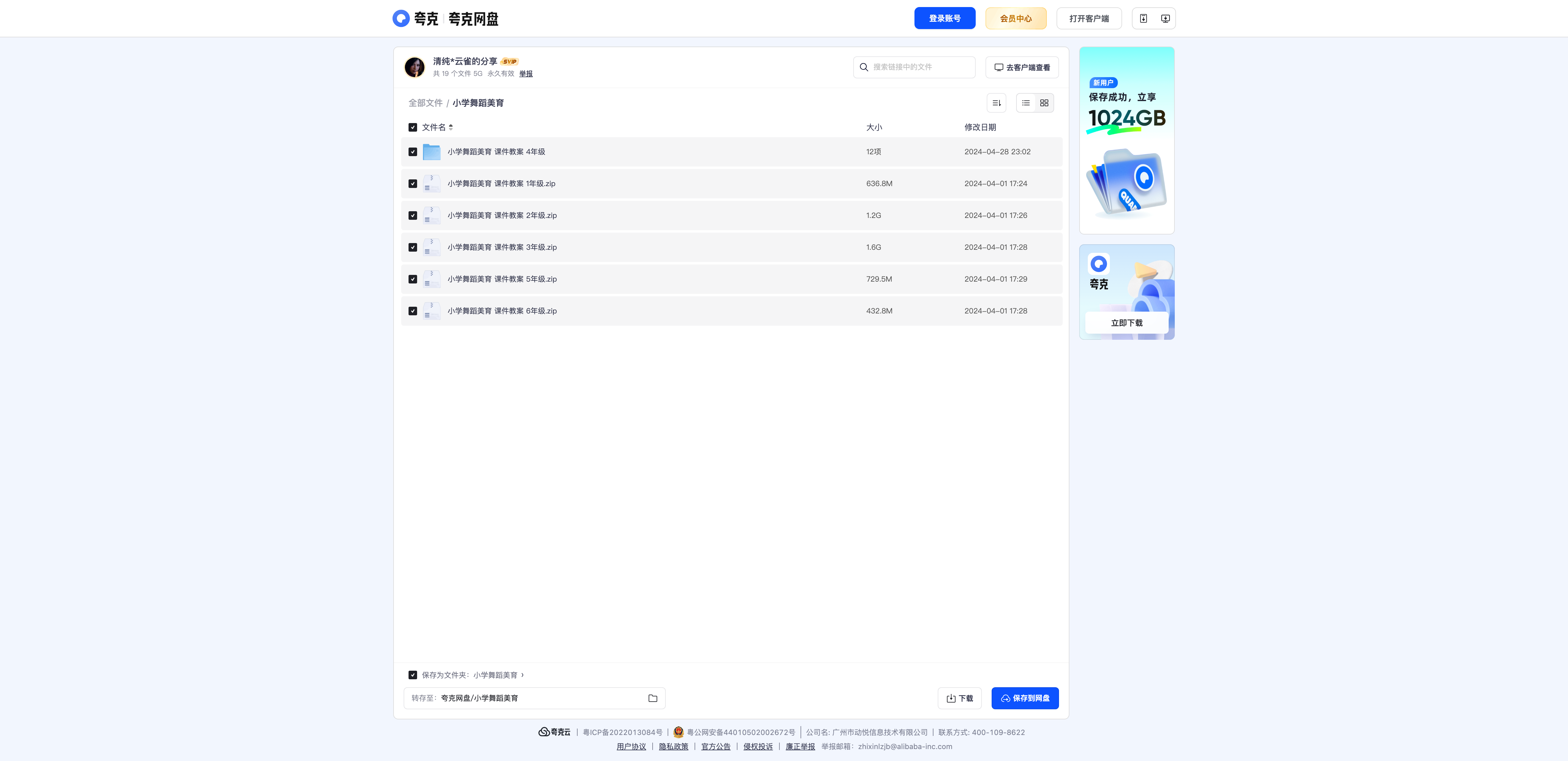The image size is (1568, 761).
Task: Toggle the 保存为文件夹 checkbox
Action: 413,675
